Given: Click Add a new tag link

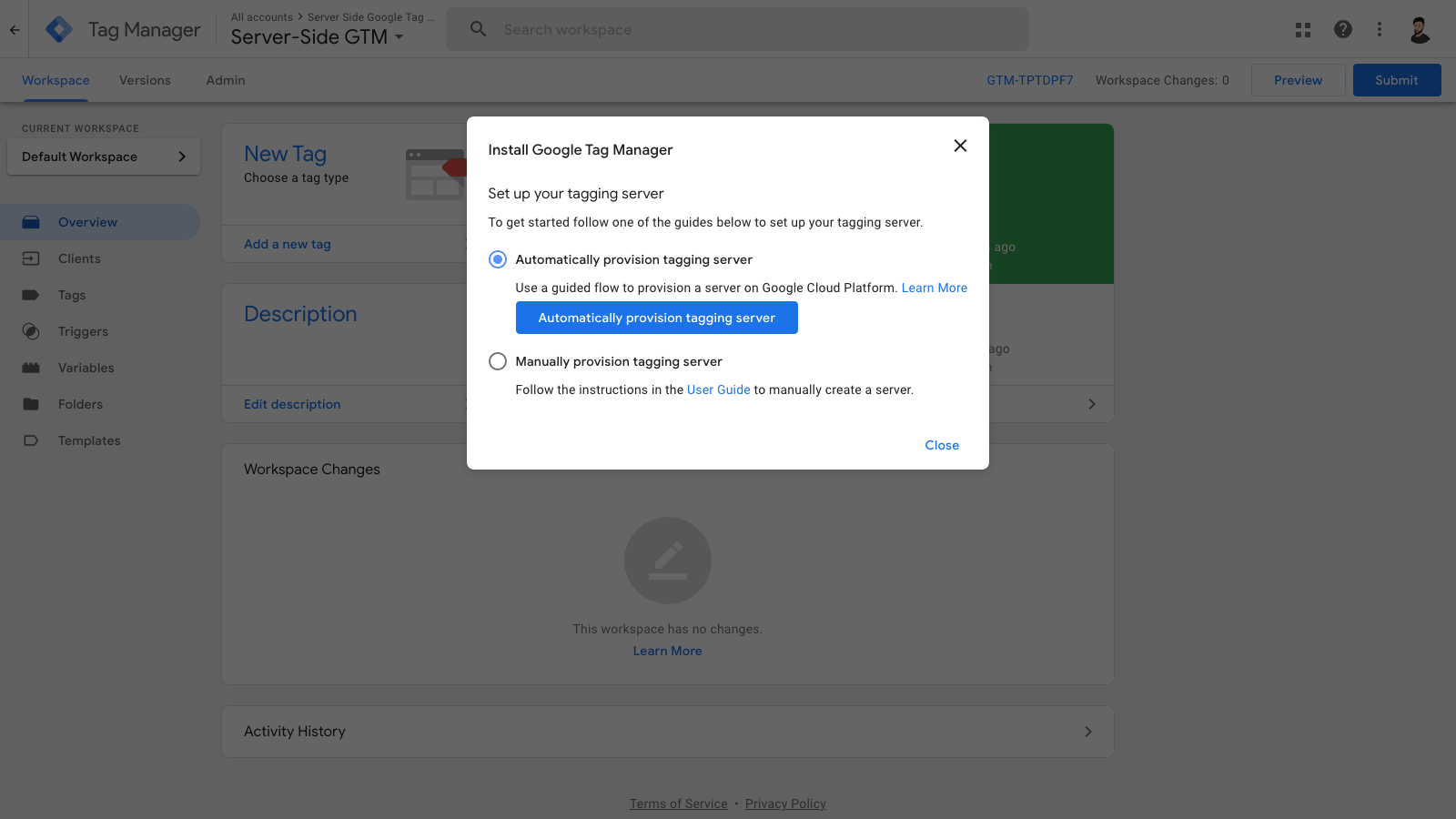Looking at the screenshot, I should [x=288, y=244].
